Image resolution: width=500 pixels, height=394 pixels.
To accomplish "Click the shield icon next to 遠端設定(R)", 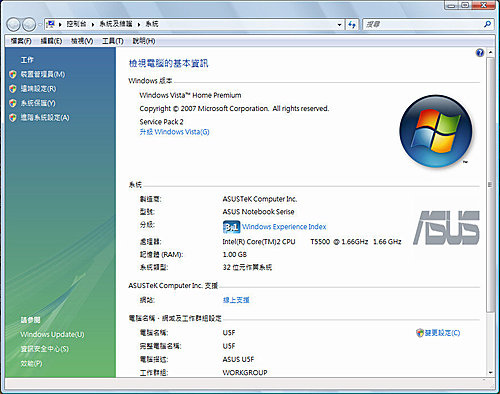I will 13,89.
